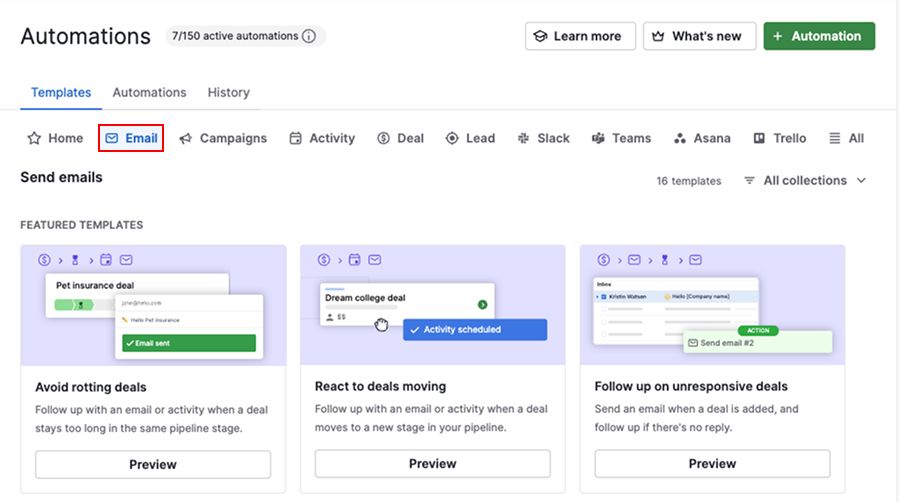Screen dimensions: 900x503
Task: Show Asana templates
Action: point(701,138)
